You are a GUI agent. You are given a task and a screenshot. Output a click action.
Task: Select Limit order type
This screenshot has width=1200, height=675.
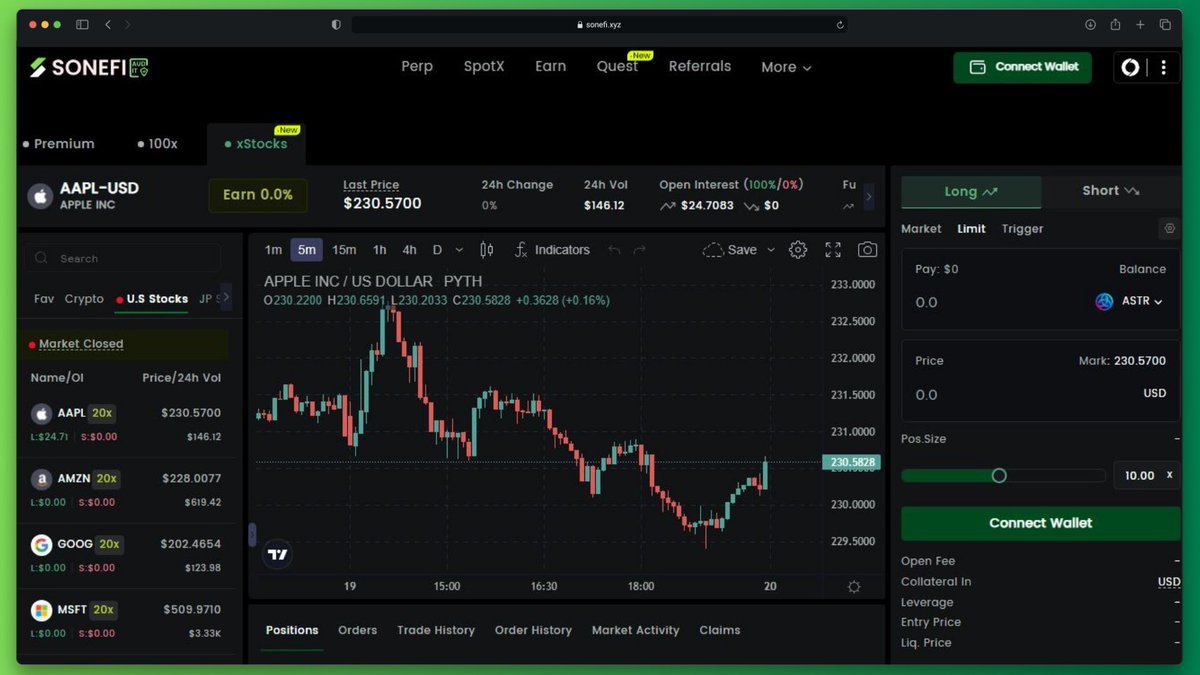point(971,229)
